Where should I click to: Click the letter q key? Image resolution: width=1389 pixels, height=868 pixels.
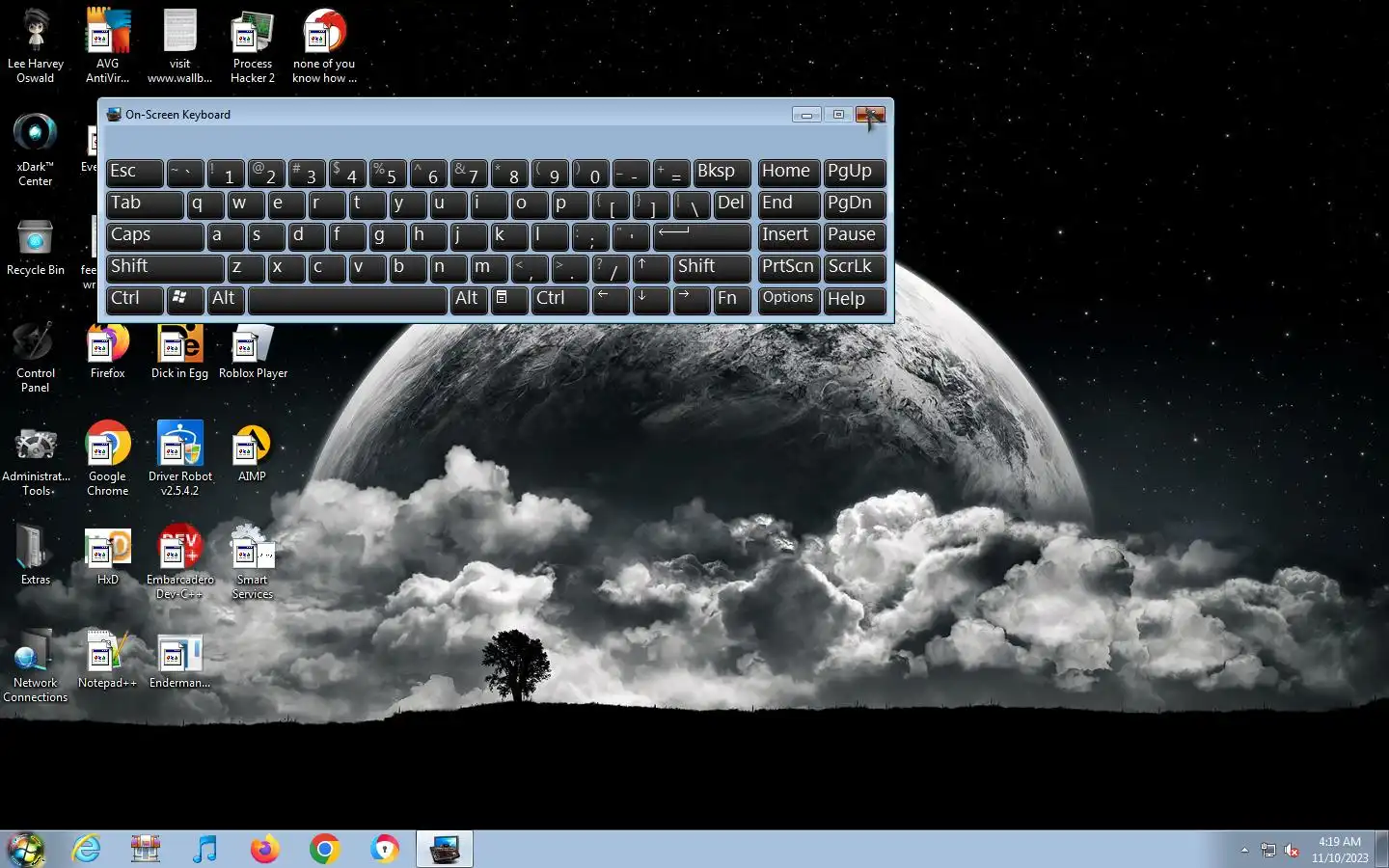[x=205, y=203]
